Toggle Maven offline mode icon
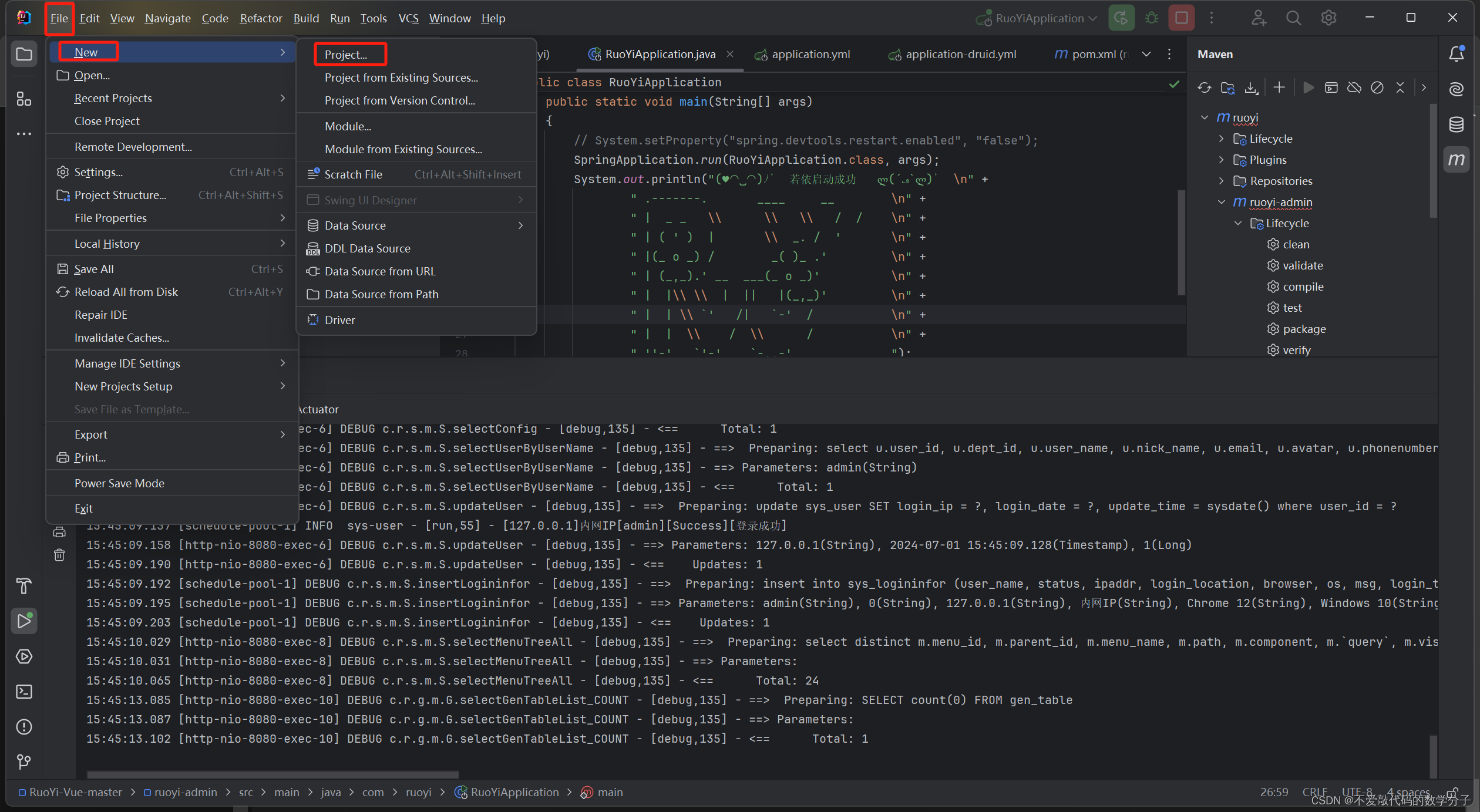The width and height of the screenshot is (1480, 812). tap(1354, 88)
